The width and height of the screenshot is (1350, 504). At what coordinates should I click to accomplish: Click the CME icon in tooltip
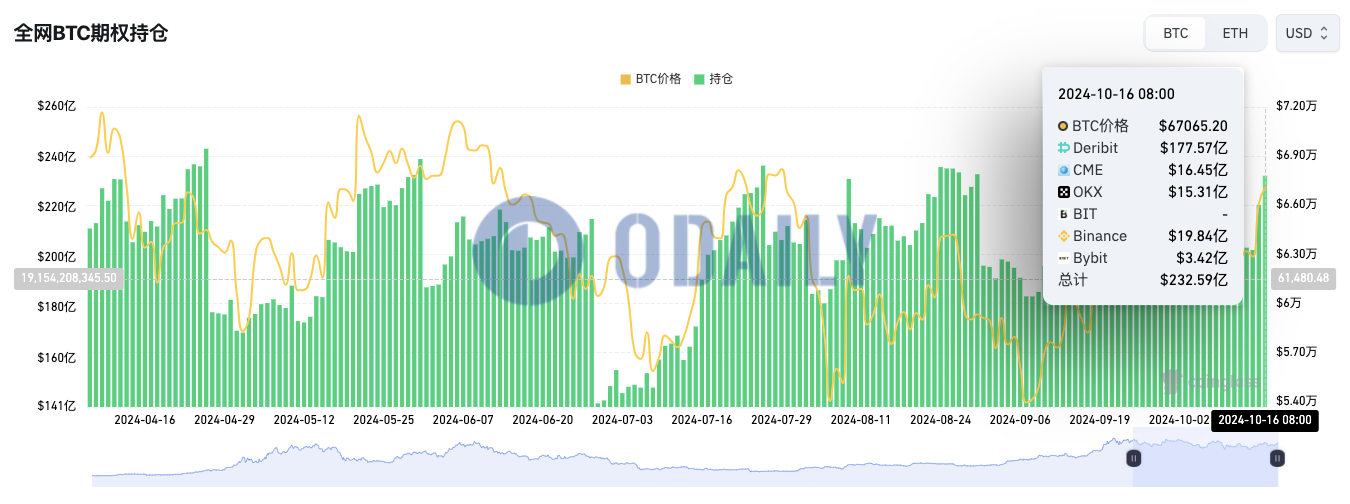coord(1063,170)
